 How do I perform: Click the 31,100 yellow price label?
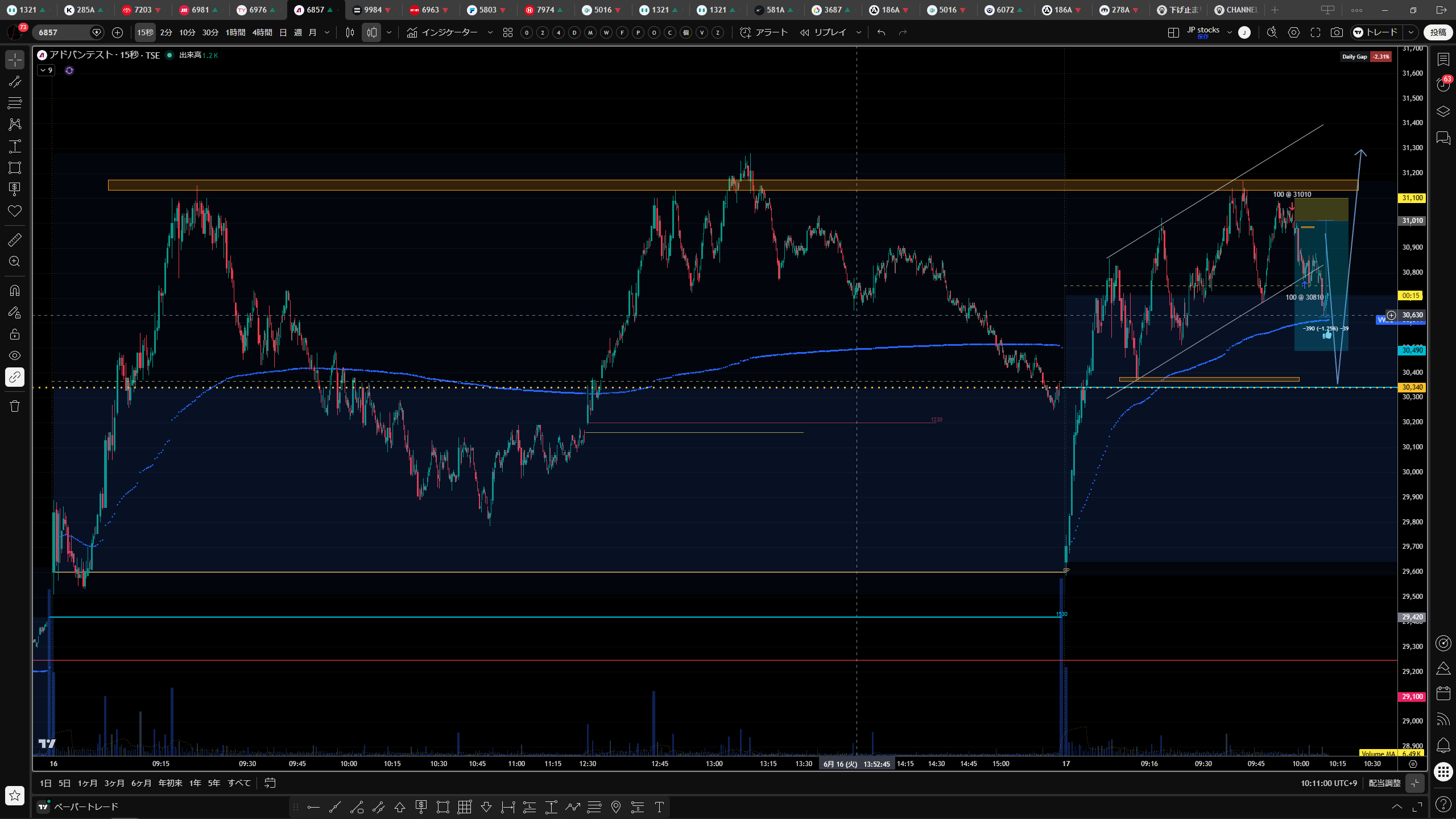tap(1412, 198)
